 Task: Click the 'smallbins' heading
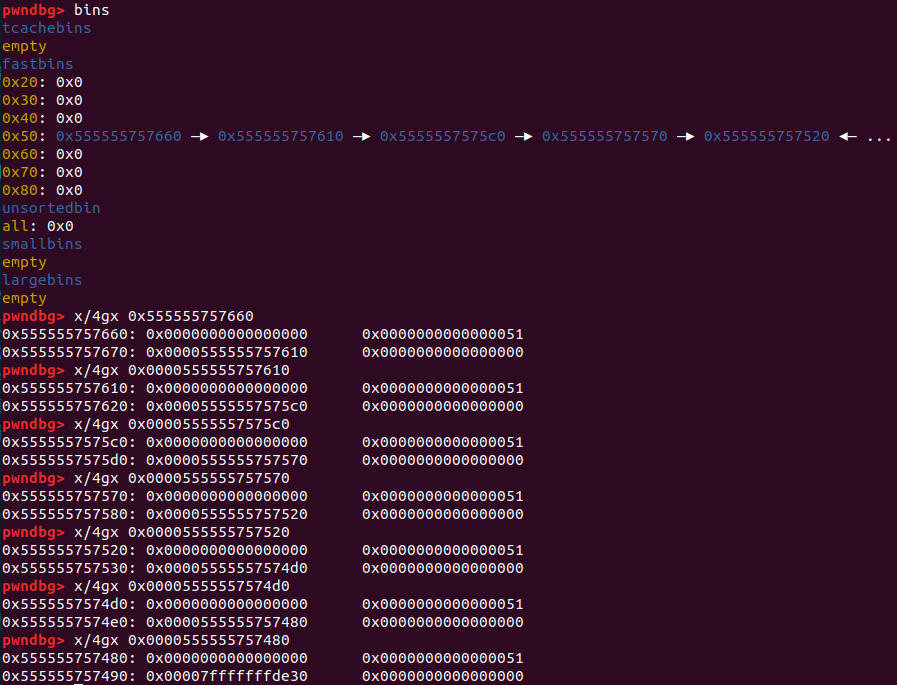pyautogui.click(x=42, y=244)
